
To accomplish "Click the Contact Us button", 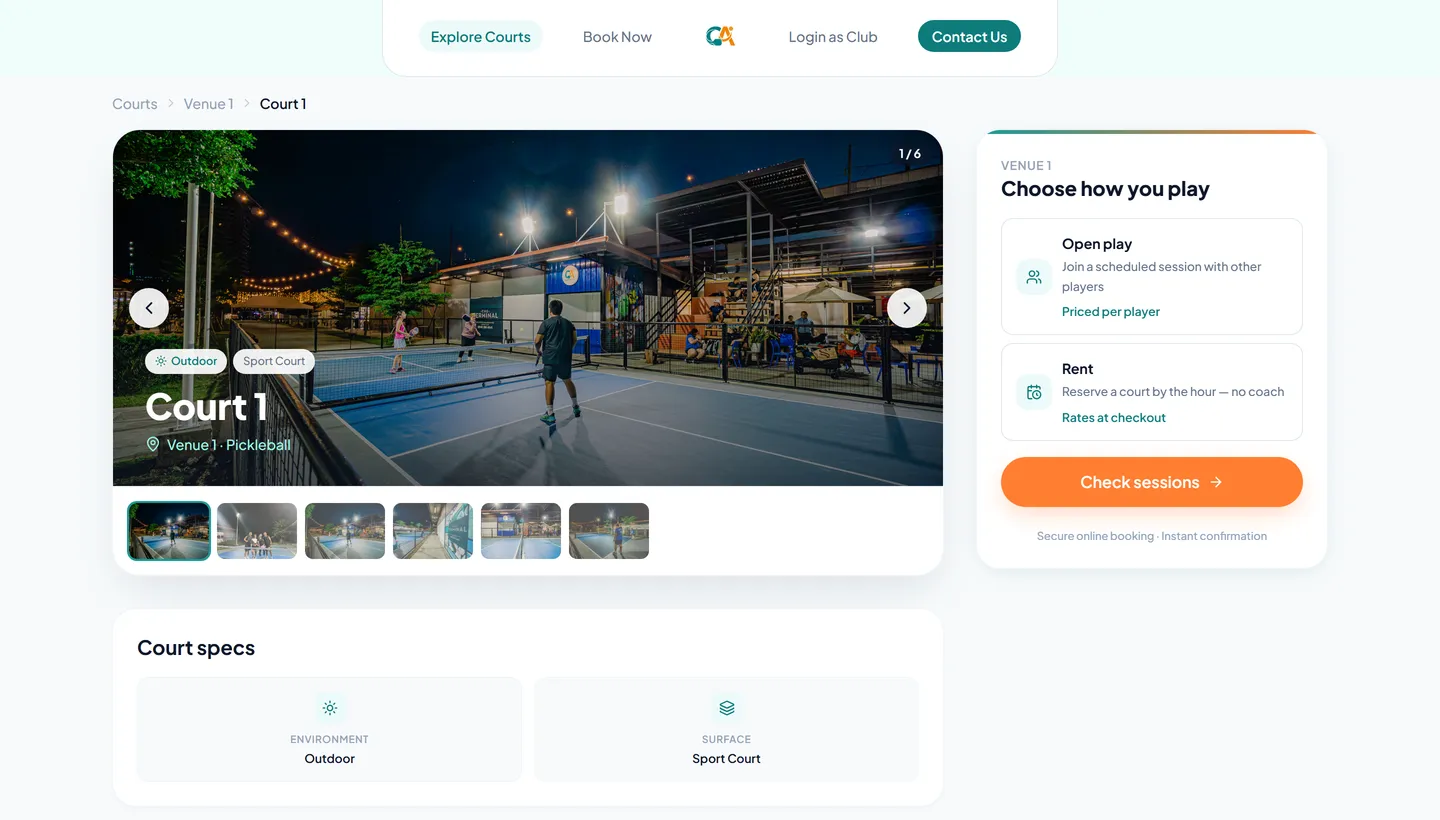I will tap(969, 37).
